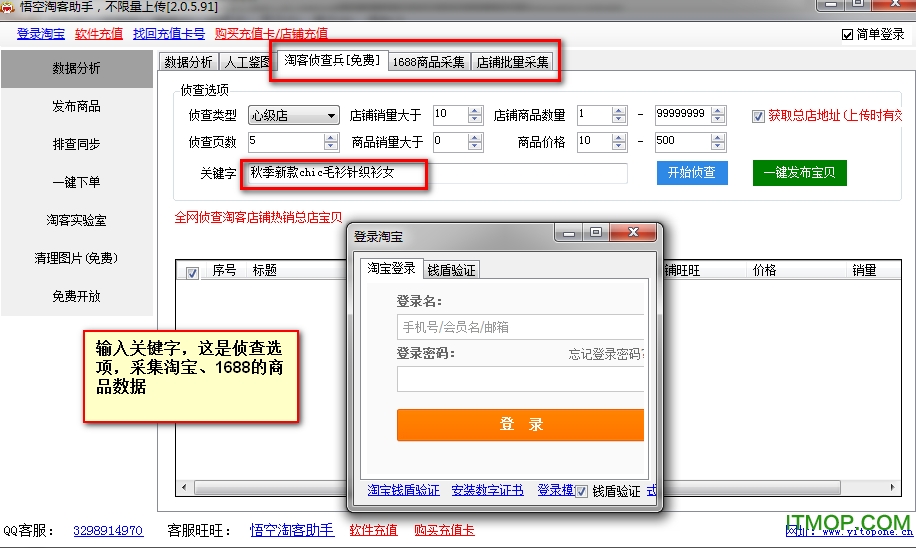Switch to 淘宝登录 tab in login dialog
916x548 pixels.
click(x=391, y=268)
